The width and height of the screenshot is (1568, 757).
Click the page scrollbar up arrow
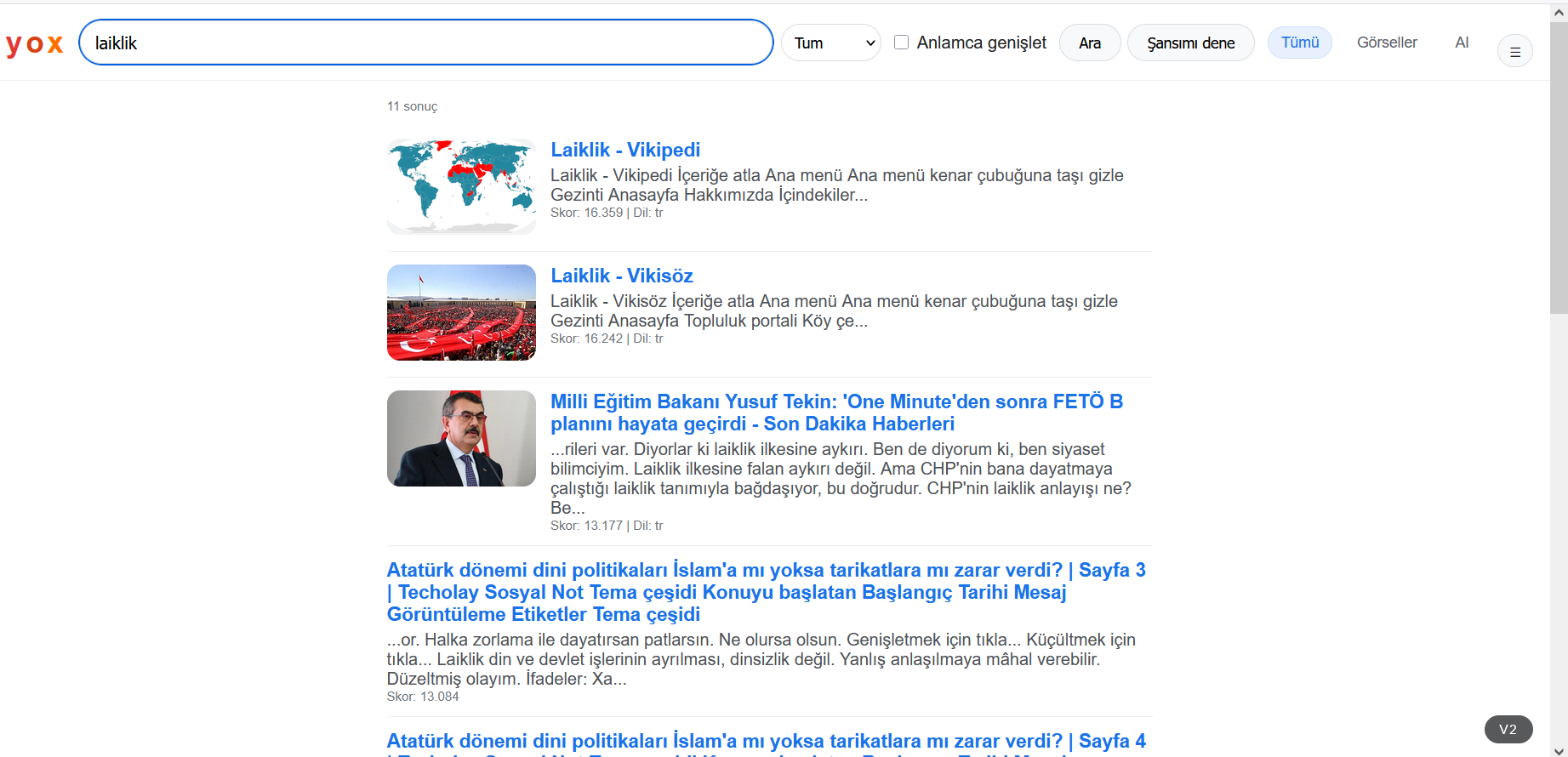click(x=1559, y=13)
